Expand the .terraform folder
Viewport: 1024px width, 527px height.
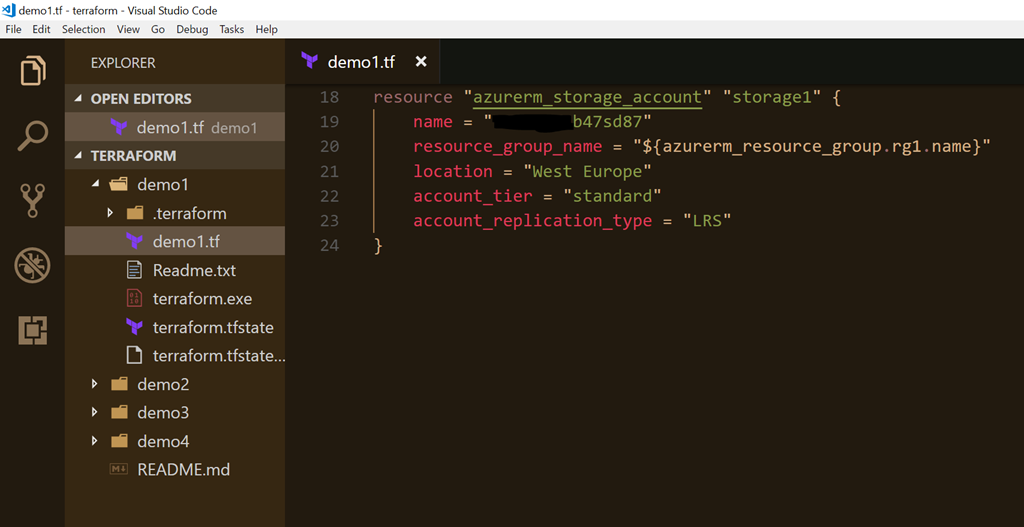pos(111,213)
